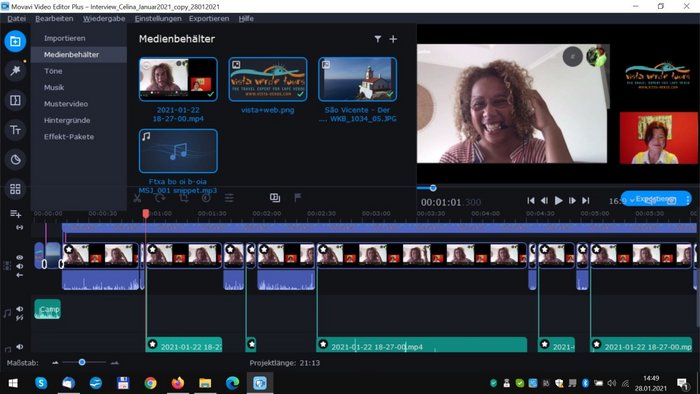Mute the video track audio
Screen dimensions: 700x394
click(x=20, y=266)
